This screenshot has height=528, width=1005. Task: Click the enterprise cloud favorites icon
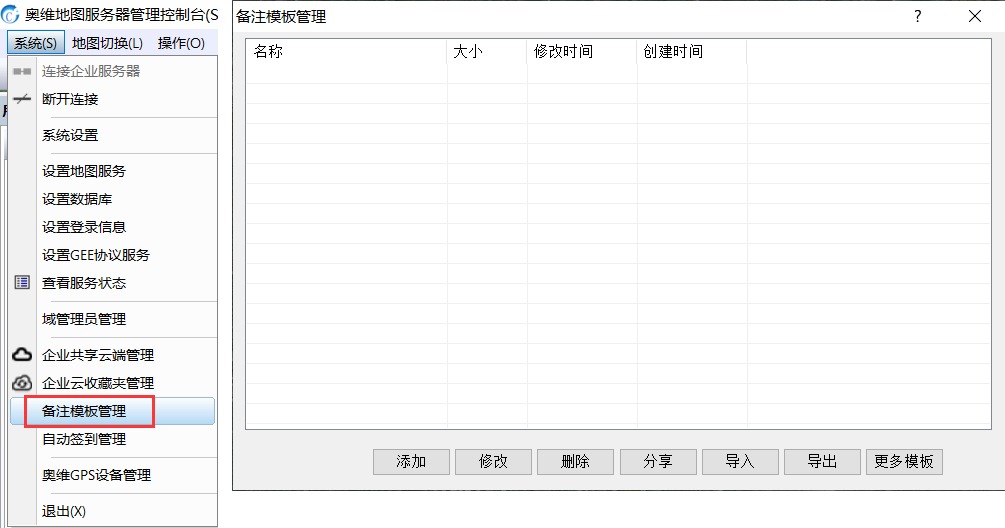[22, 383]
